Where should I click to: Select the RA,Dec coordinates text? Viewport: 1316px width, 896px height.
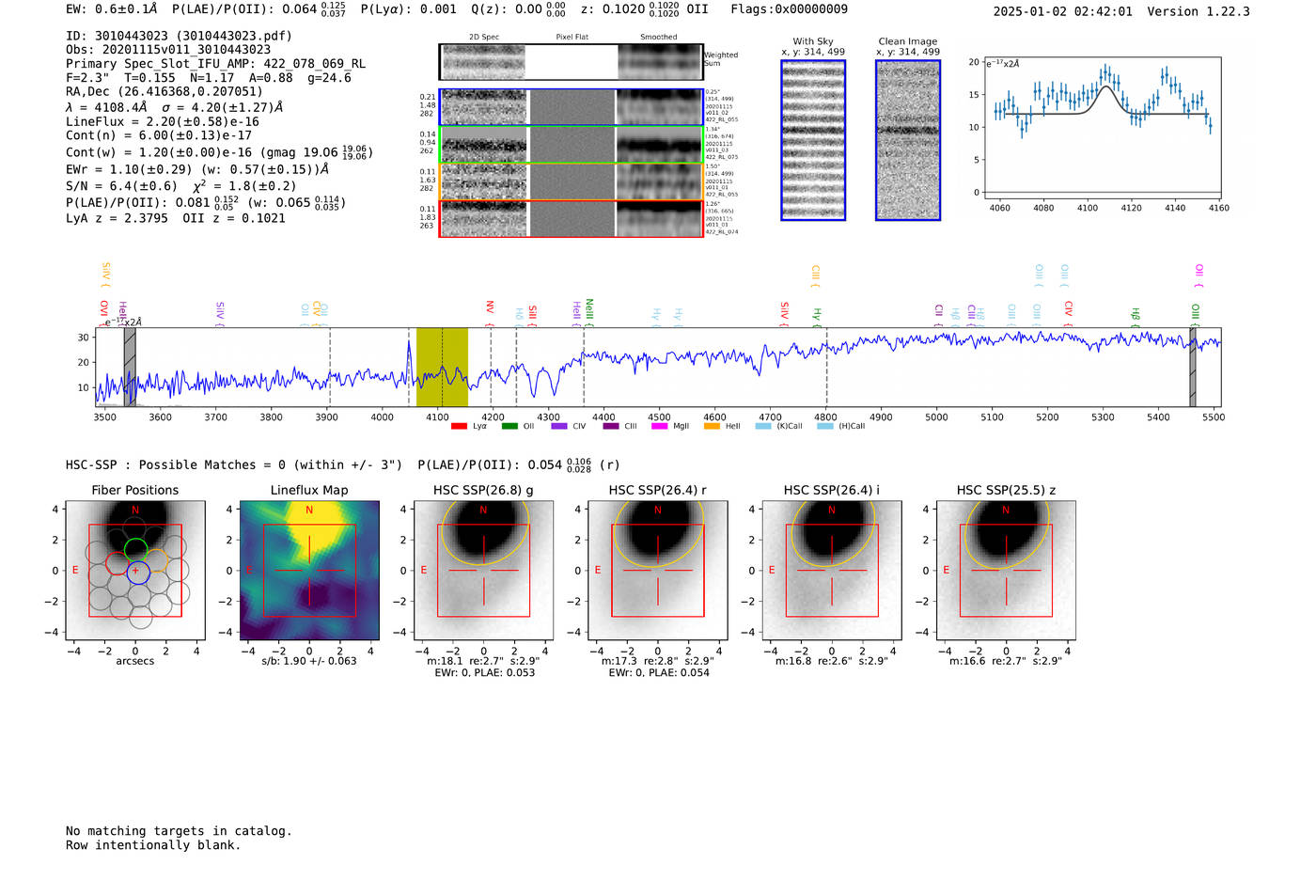pos(164,91)
